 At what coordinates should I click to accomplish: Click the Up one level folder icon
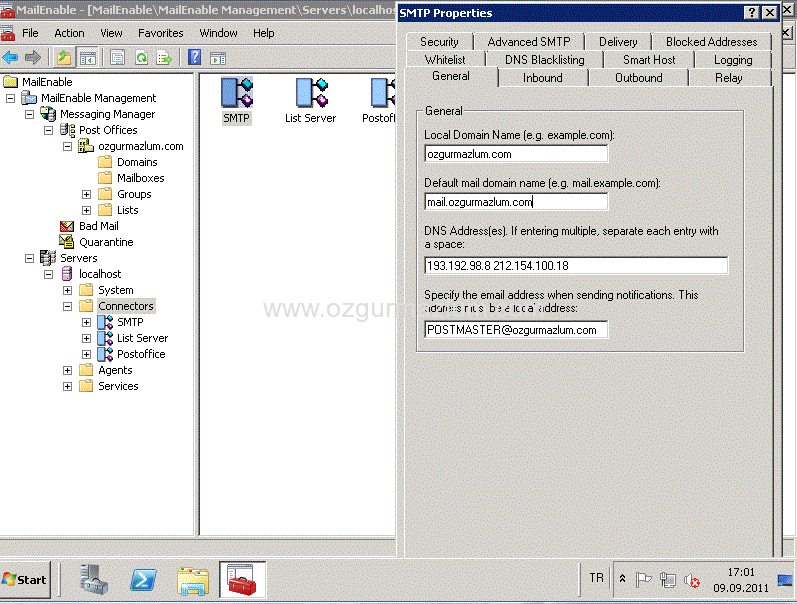click(x=64, y=58)
